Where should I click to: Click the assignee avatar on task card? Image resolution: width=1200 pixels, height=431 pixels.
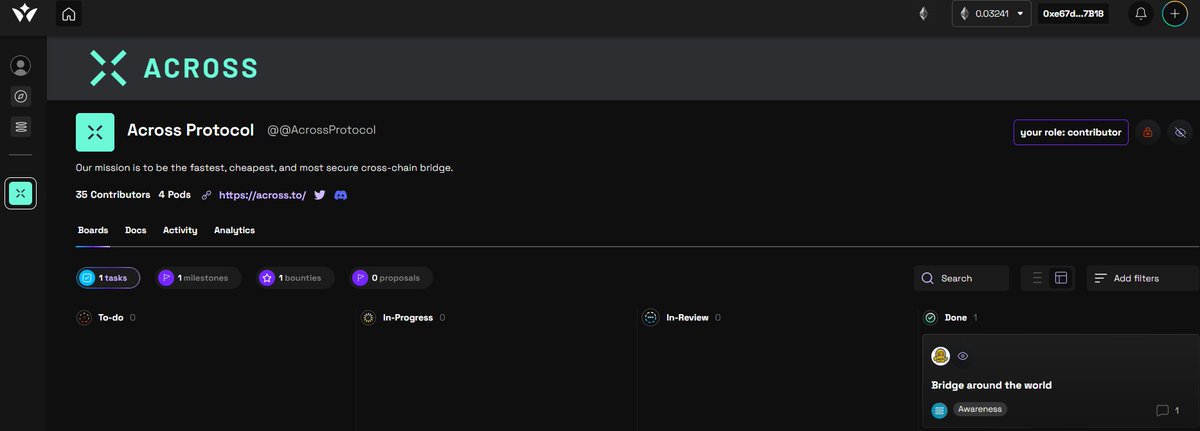point(940,356)
